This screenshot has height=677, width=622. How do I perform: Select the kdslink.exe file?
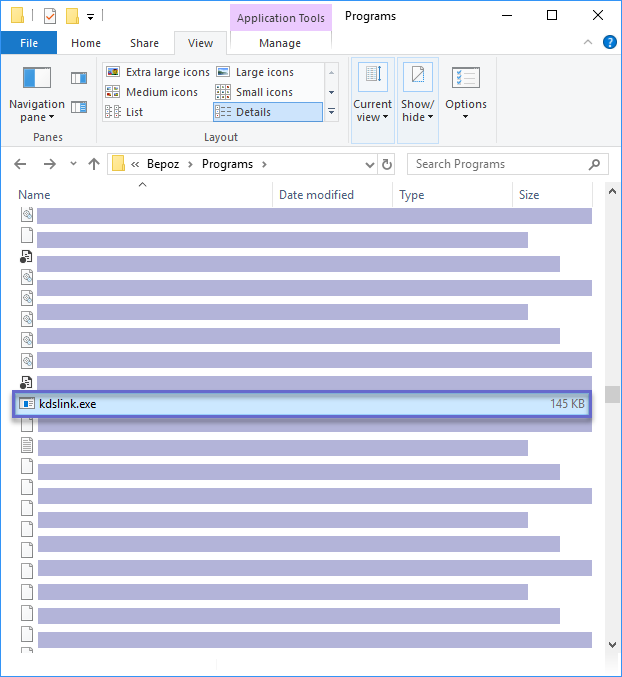pos(68,404)
